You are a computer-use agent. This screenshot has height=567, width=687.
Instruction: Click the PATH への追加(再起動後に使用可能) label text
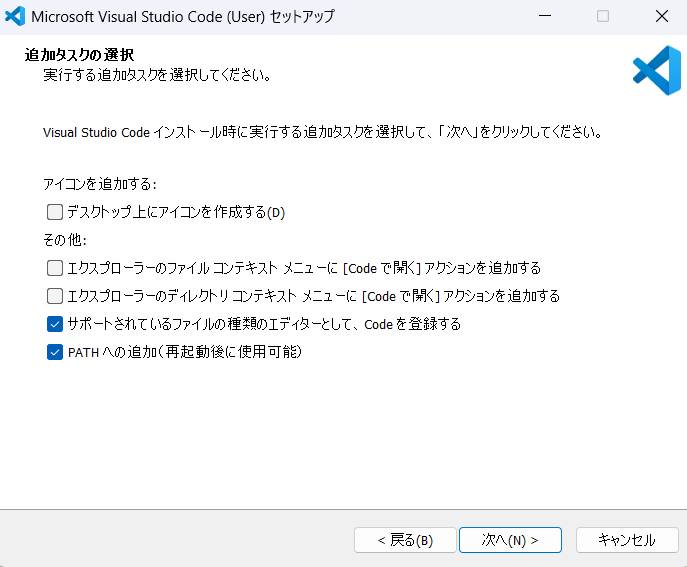185,352
